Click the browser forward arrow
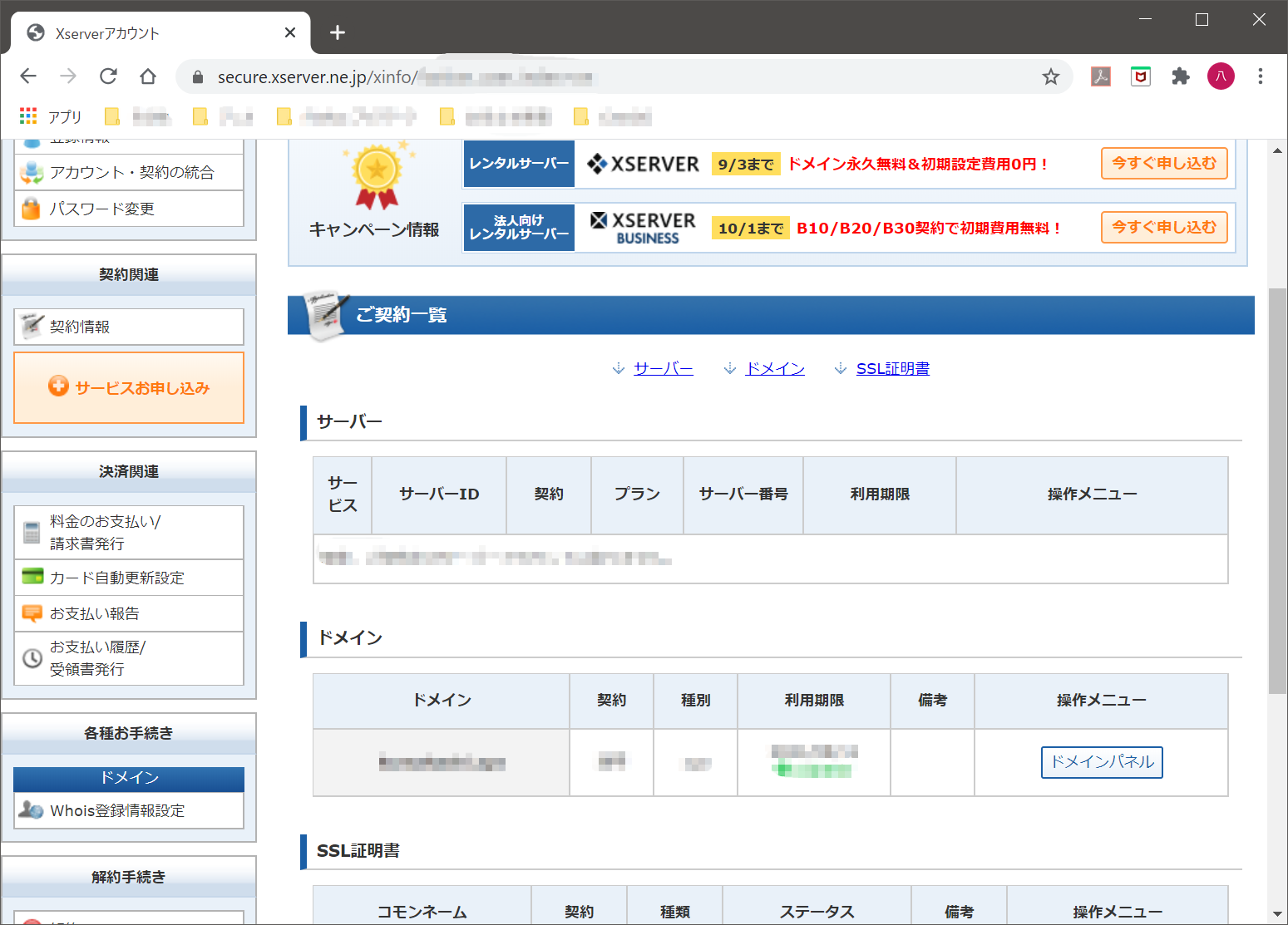 coord(68,76)
